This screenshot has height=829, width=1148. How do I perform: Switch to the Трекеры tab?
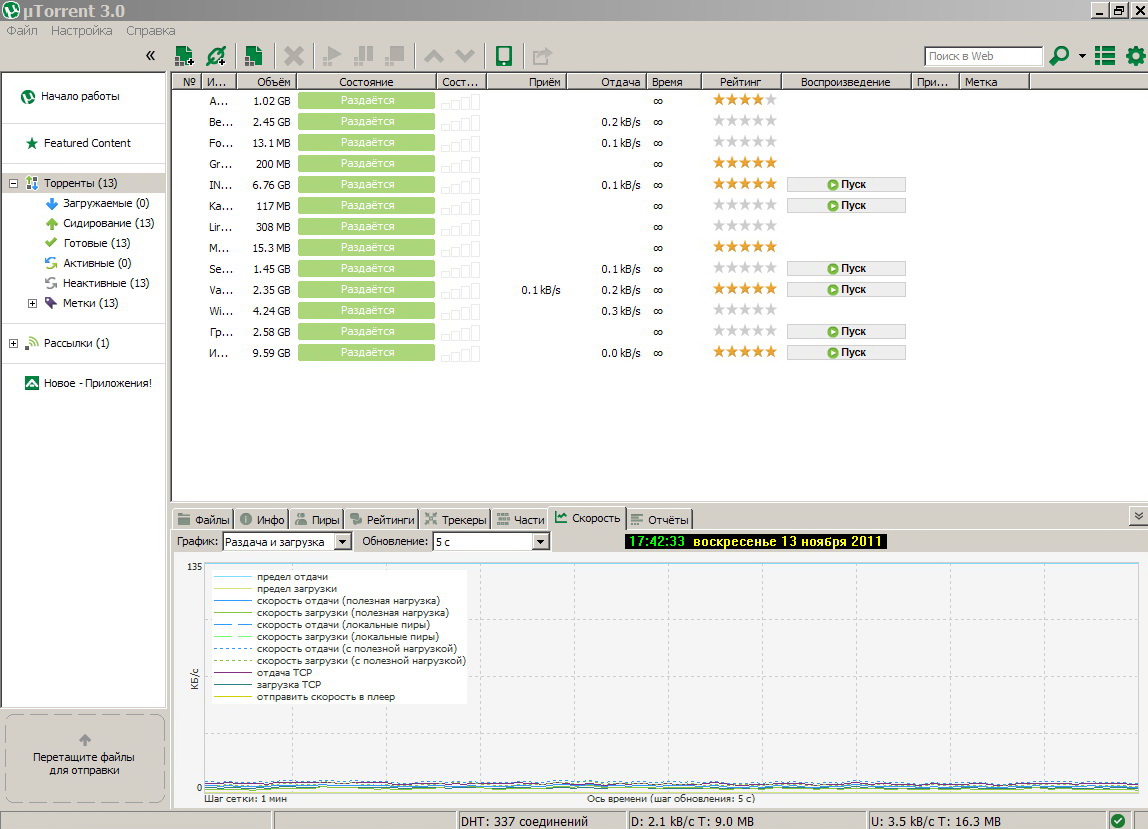pyautogui.click(x=455, y=519)
